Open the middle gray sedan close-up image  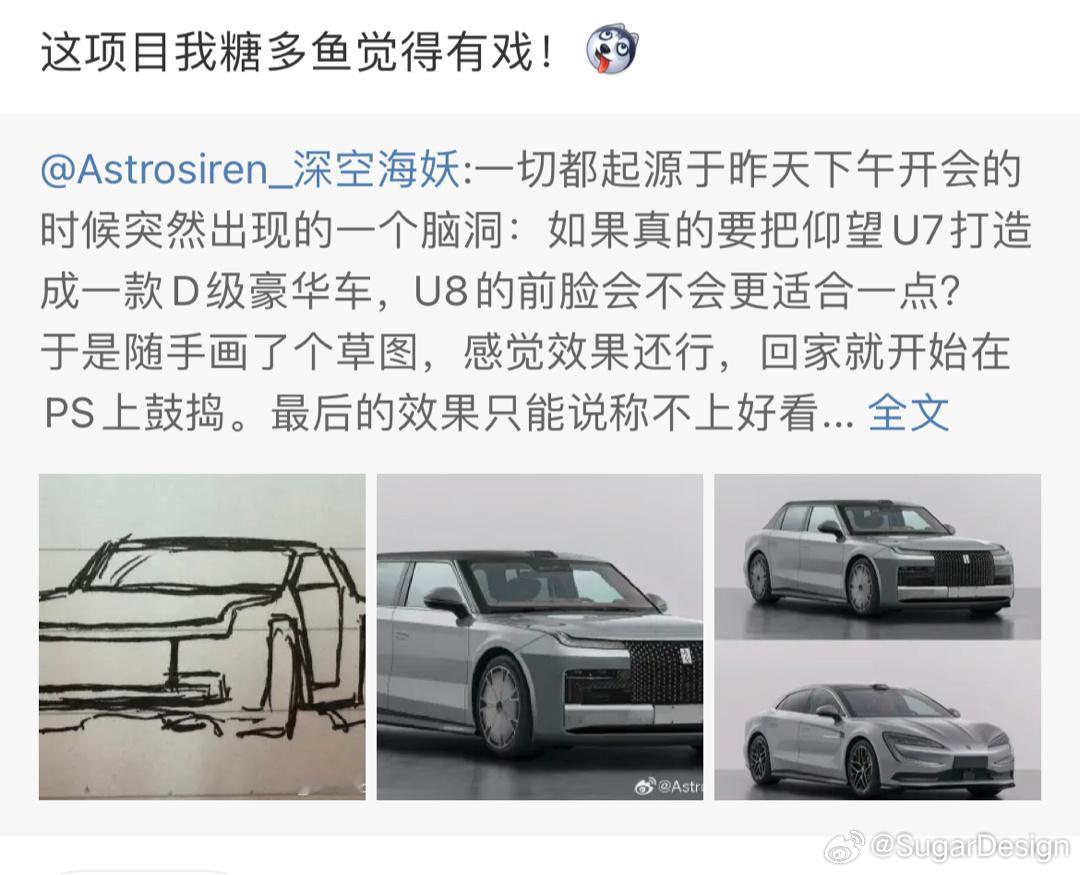click(x=539, y=637)
